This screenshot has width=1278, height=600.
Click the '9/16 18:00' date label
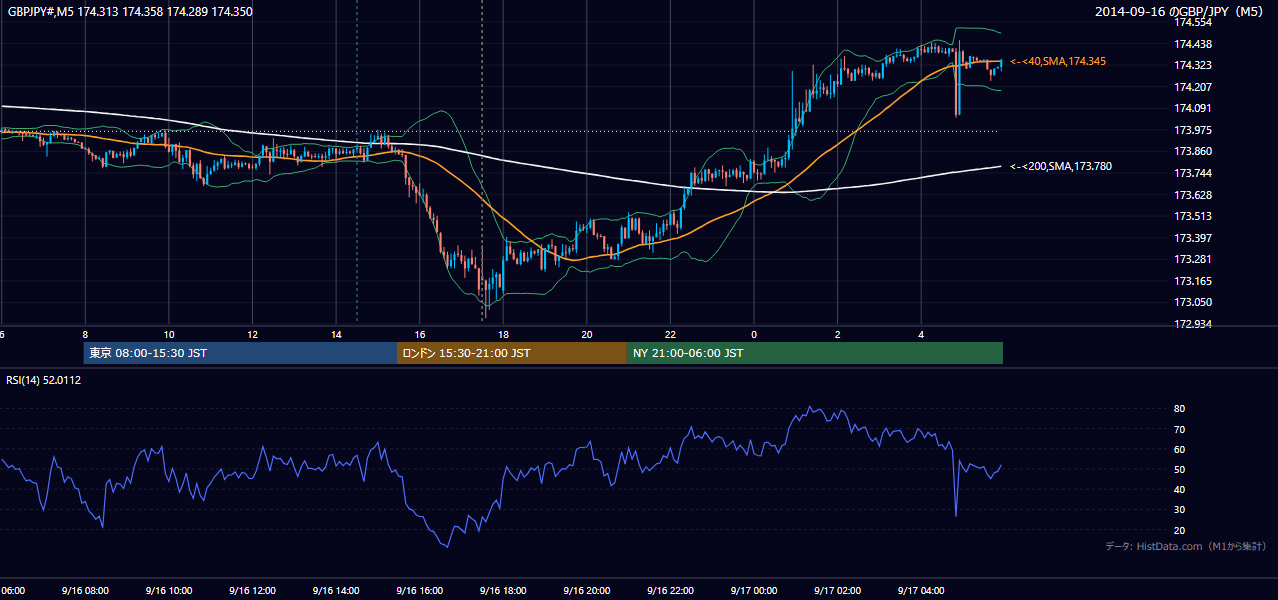tap(503, 591)
